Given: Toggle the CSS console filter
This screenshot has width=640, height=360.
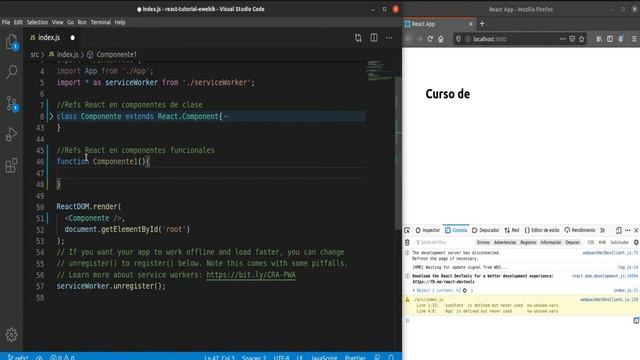Looking at the screenshot, I should pos(591,242).
